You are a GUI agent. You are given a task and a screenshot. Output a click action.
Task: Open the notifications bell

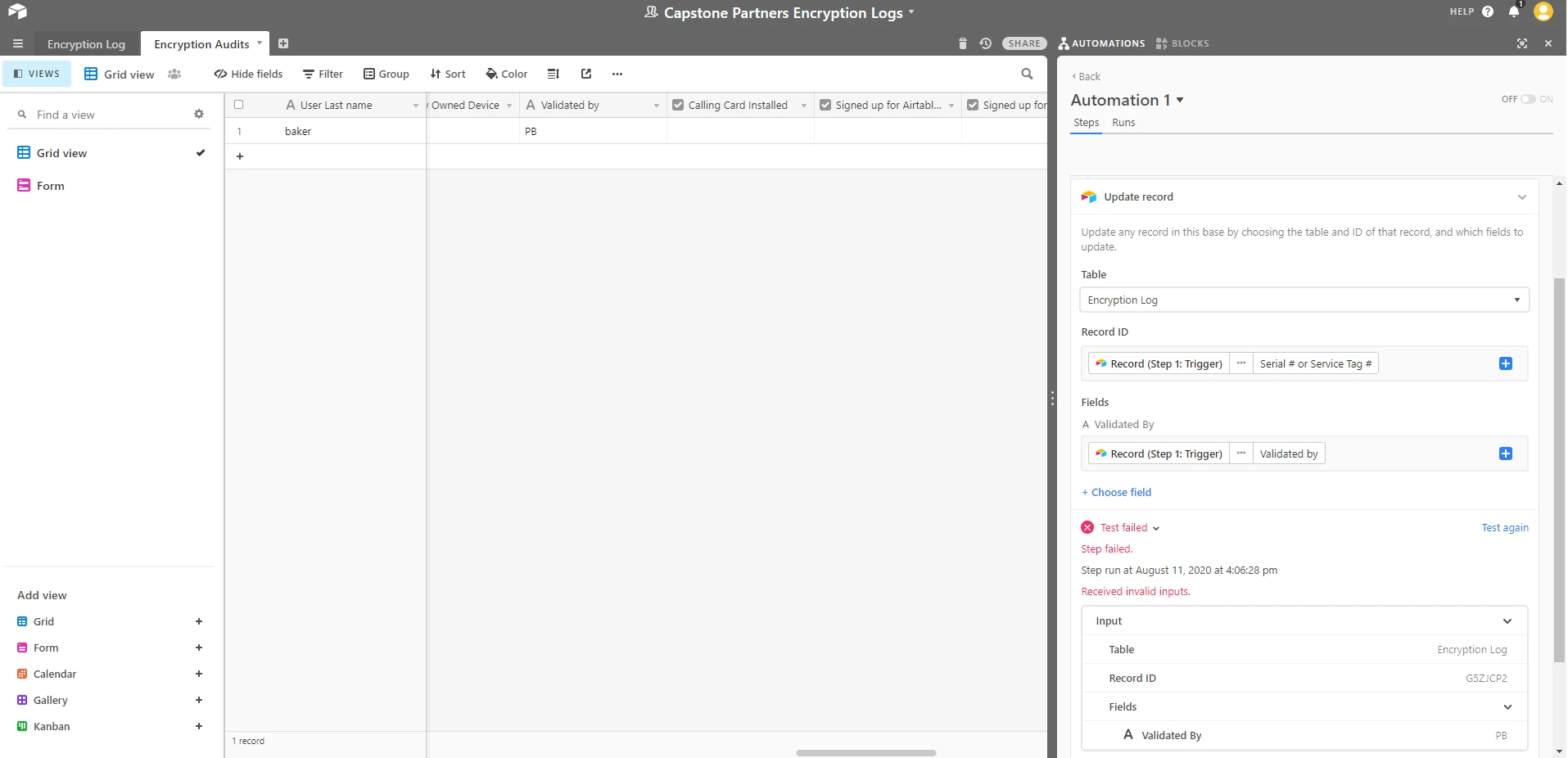[1514, 11]
